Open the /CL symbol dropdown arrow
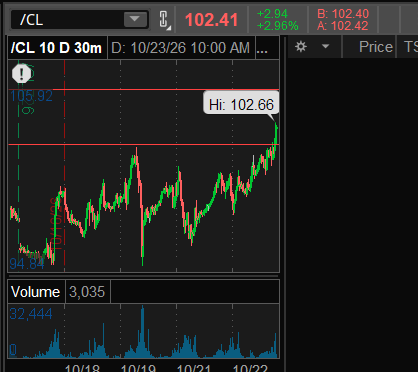418x372 pixels. [135, 19]
